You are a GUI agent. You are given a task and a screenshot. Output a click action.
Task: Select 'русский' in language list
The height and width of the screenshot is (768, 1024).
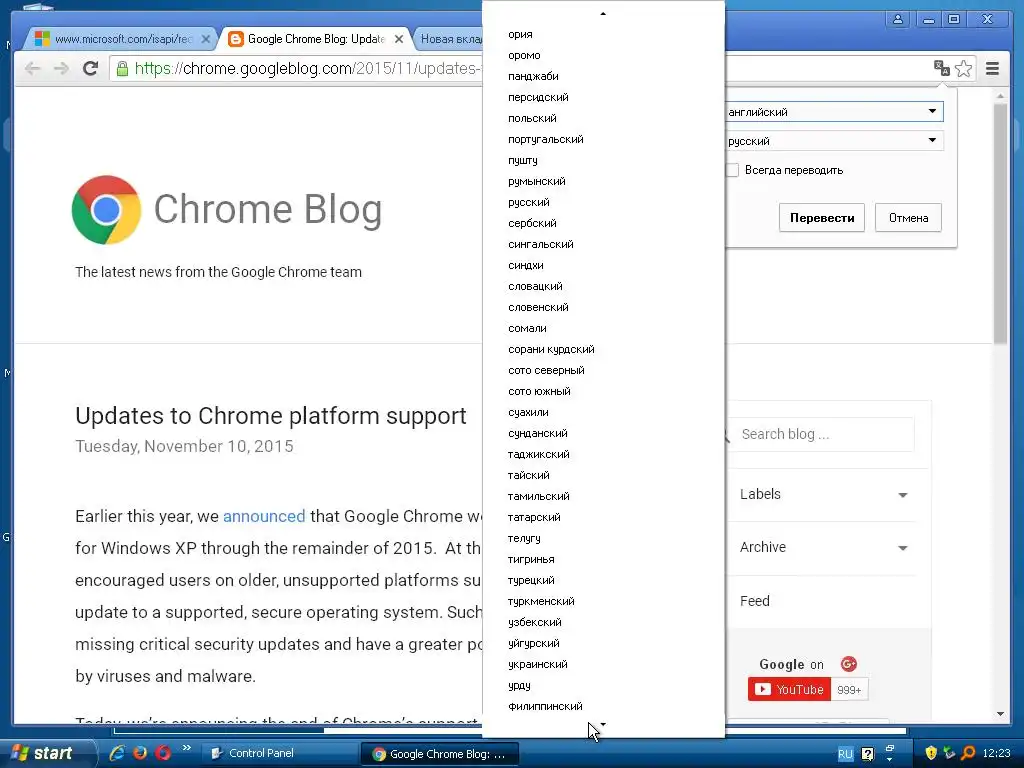coord(603,202)
